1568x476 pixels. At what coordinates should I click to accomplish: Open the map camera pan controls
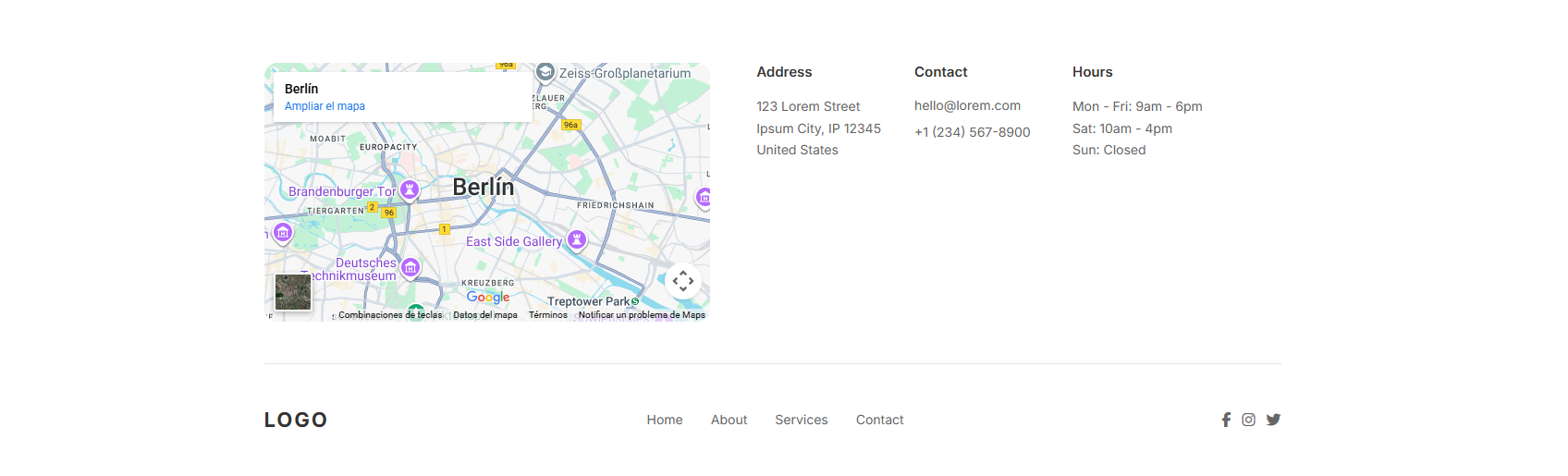click(683, 281)
